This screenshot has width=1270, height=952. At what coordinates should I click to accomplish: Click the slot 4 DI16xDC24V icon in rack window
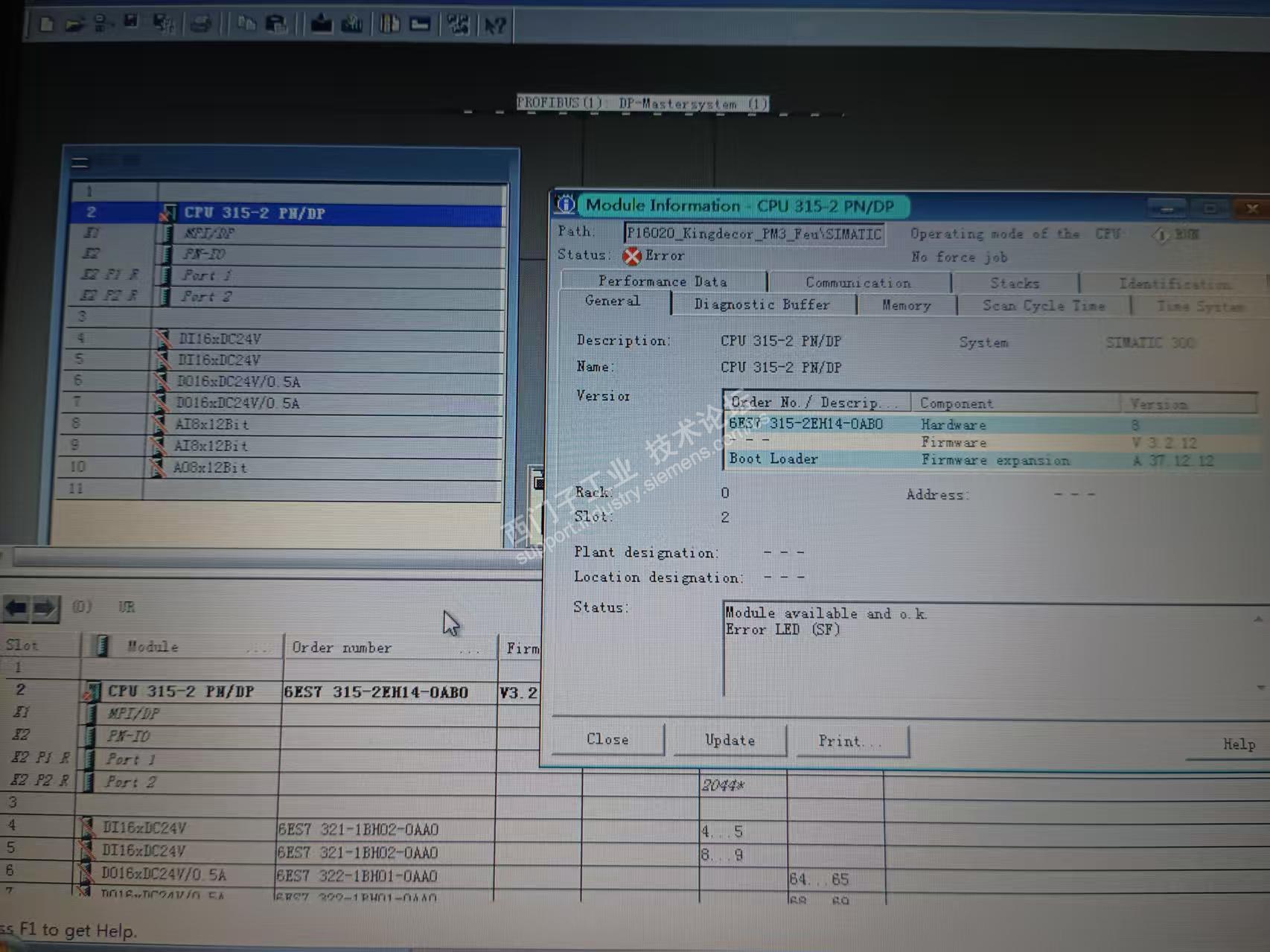pyautogui.click(x=162, y=339)
